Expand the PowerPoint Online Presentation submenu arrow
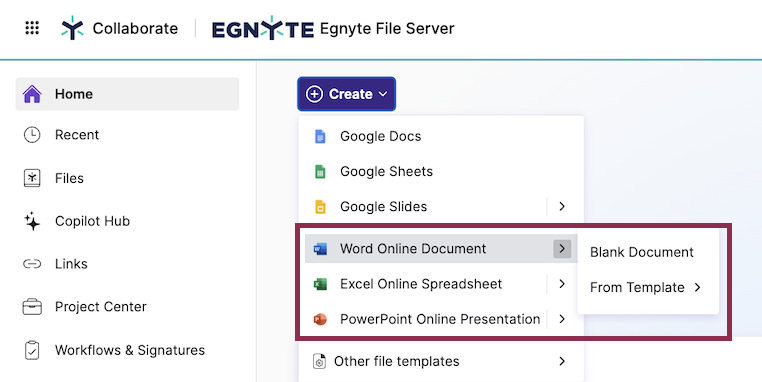 [x=562, y=319]
